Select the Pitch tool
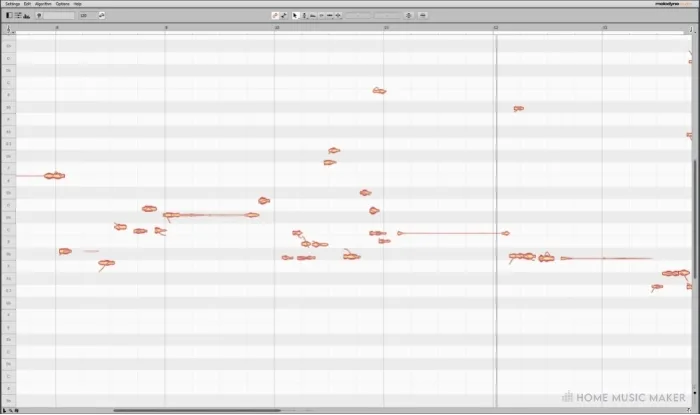 click(x=304, y=16)
